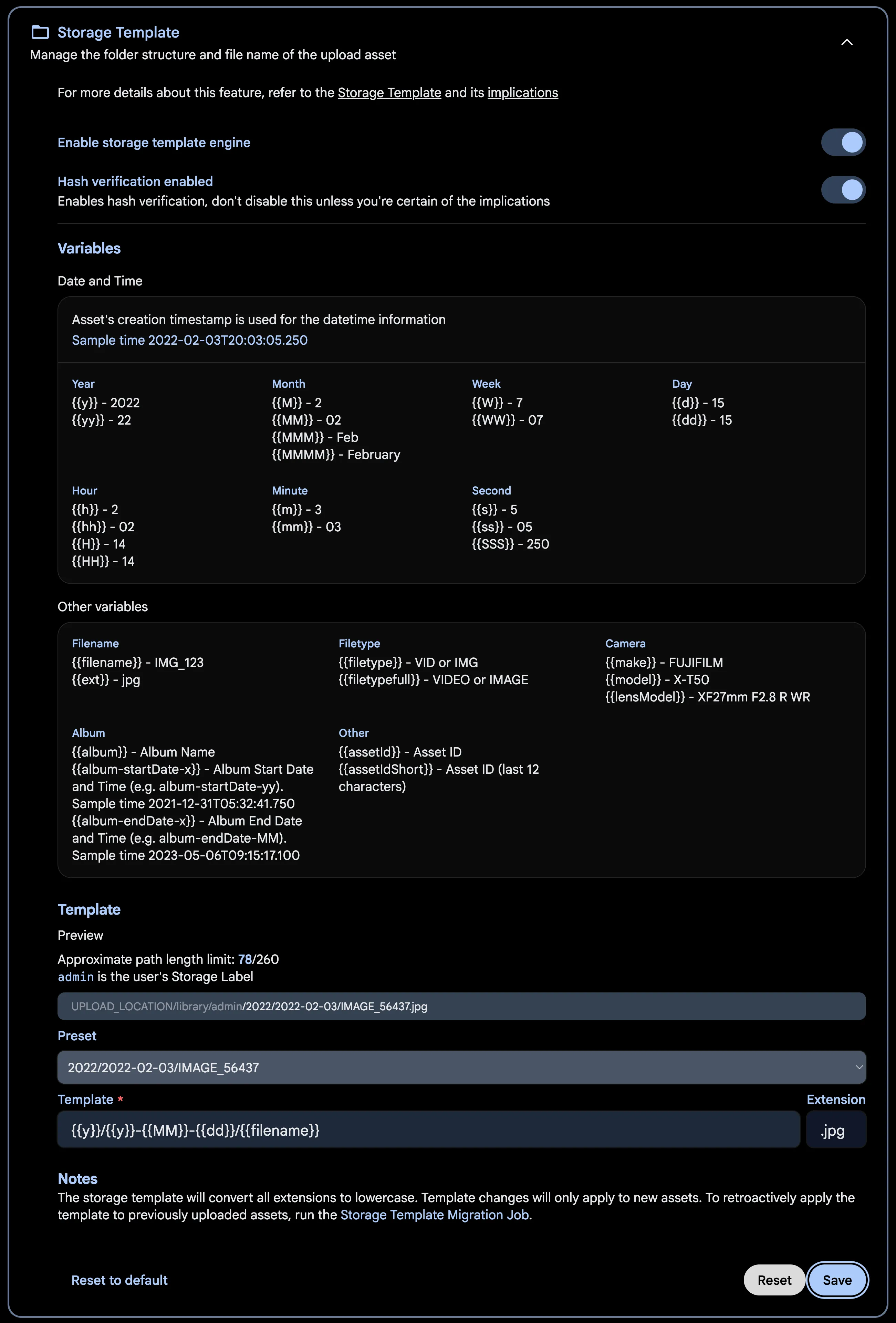Viewport: 896px width, 1323px height.
Task: Click the Preset dropdown arrow icon
Action: (858, 1067)
